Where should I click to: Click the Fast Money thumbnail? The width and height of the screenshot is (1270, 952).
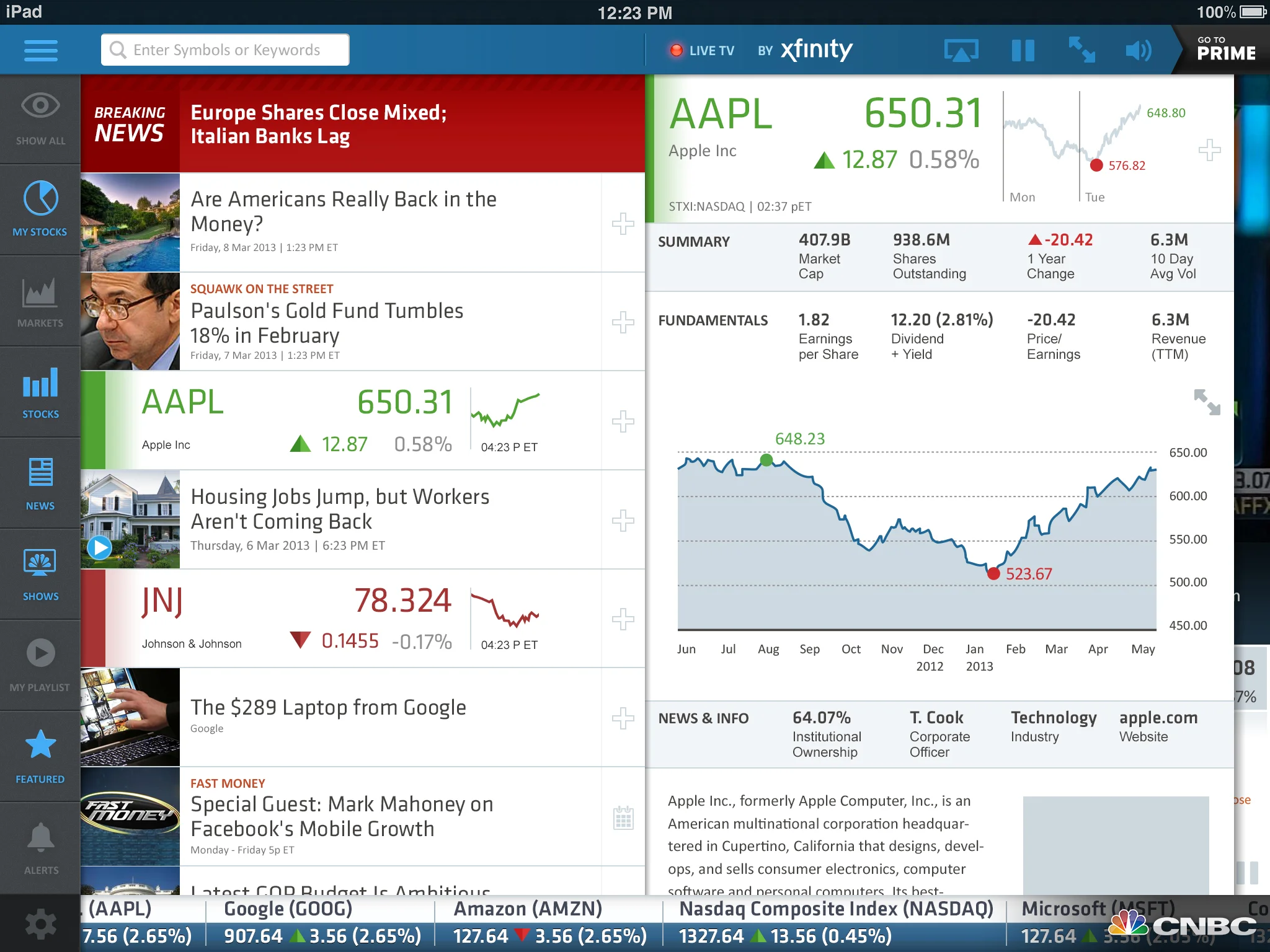click(x=130, y=816)
